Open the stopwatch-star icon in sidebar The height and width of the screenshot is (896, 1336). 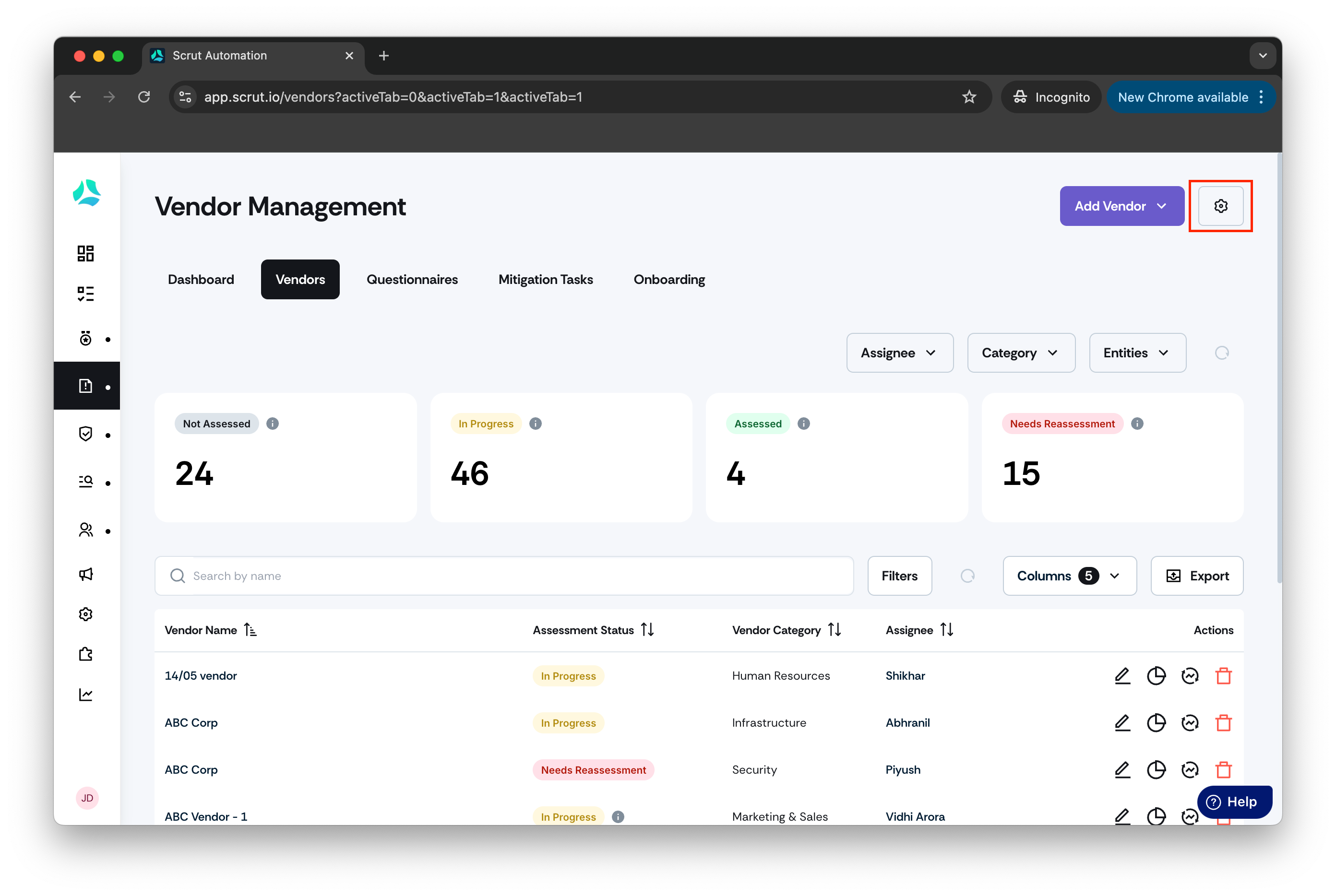86,338
